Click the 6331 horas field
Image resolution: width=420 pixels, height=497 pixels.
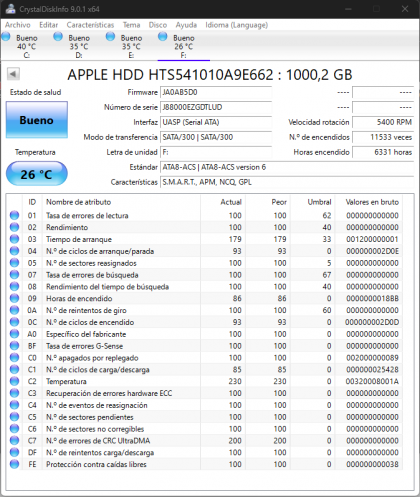[383, 152]
